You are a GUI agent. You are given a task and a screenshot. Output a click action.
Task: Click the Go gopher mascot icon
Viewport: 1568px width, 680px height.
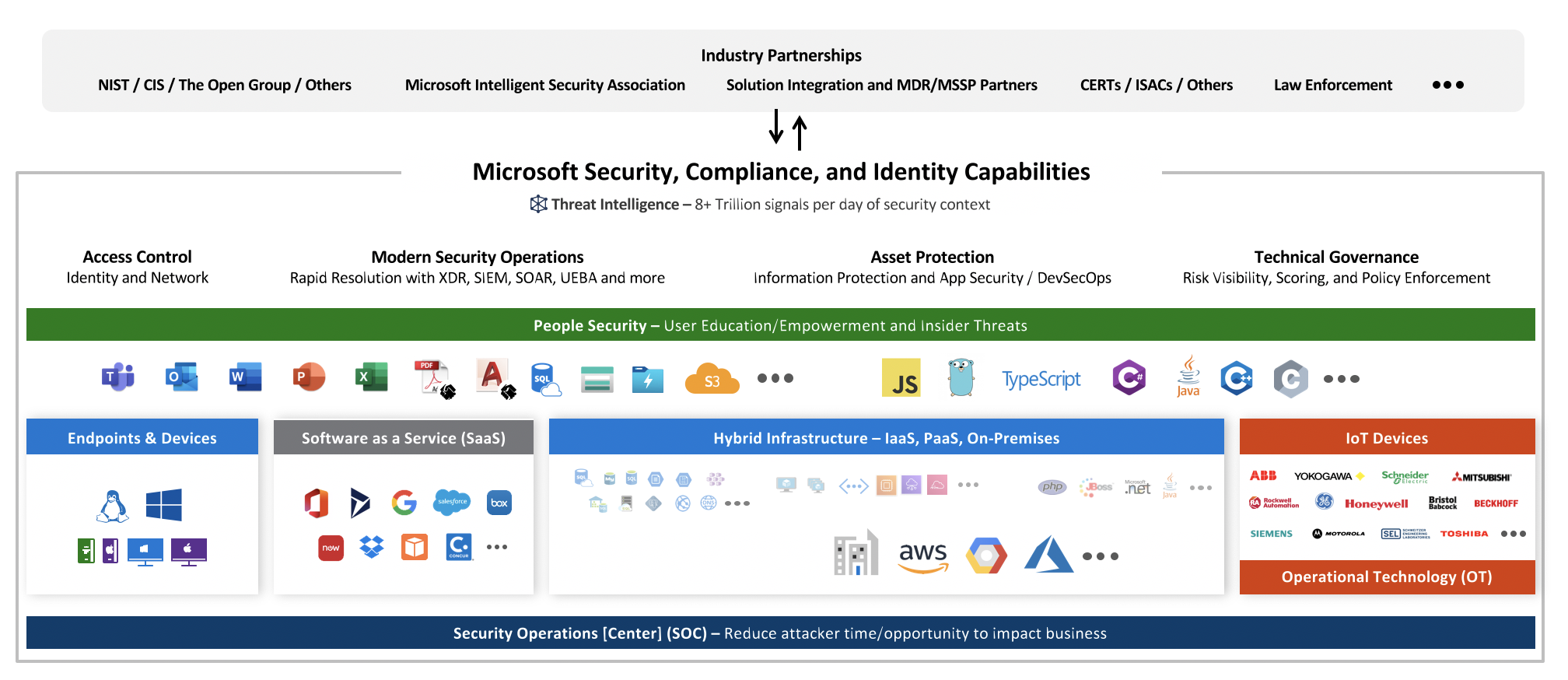(961, 377)
